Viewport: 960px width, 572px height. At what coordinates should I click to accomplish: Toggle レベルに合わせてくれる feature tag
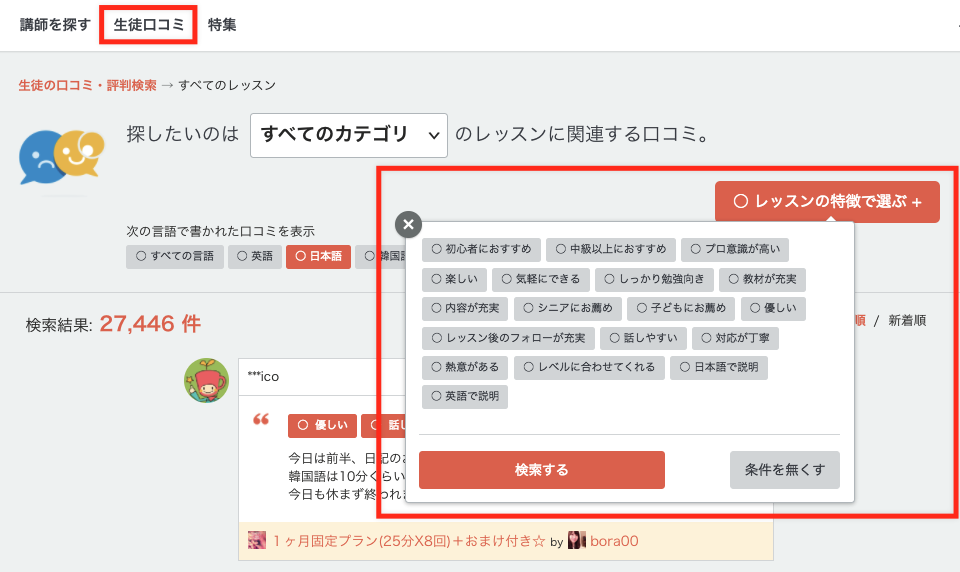tap(589, 368)
